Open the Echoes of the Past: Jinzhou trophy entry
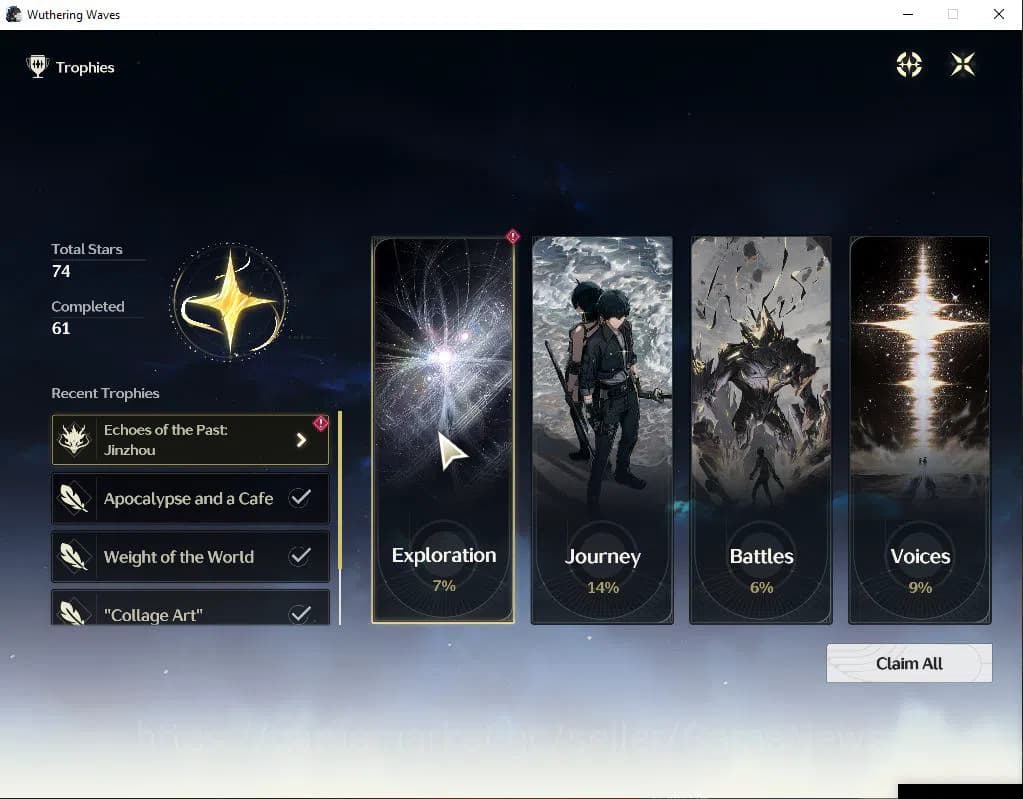 pos(190,440)
